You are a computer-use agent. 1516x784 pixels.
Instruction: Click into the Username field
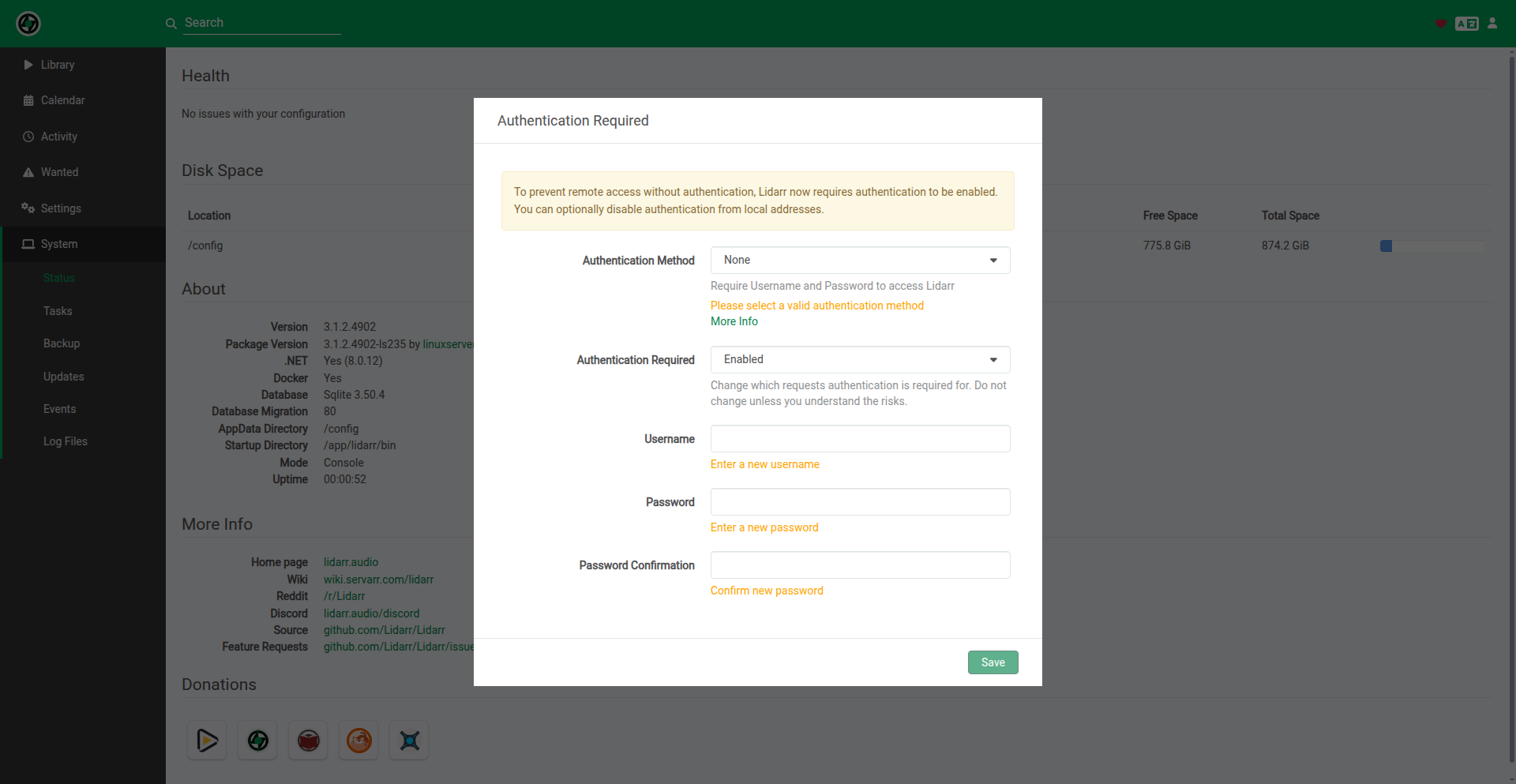click(860, 439)
